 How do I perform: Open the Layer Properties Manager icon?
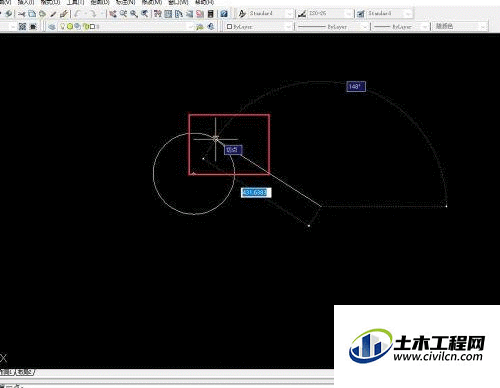tap(52, 27)
